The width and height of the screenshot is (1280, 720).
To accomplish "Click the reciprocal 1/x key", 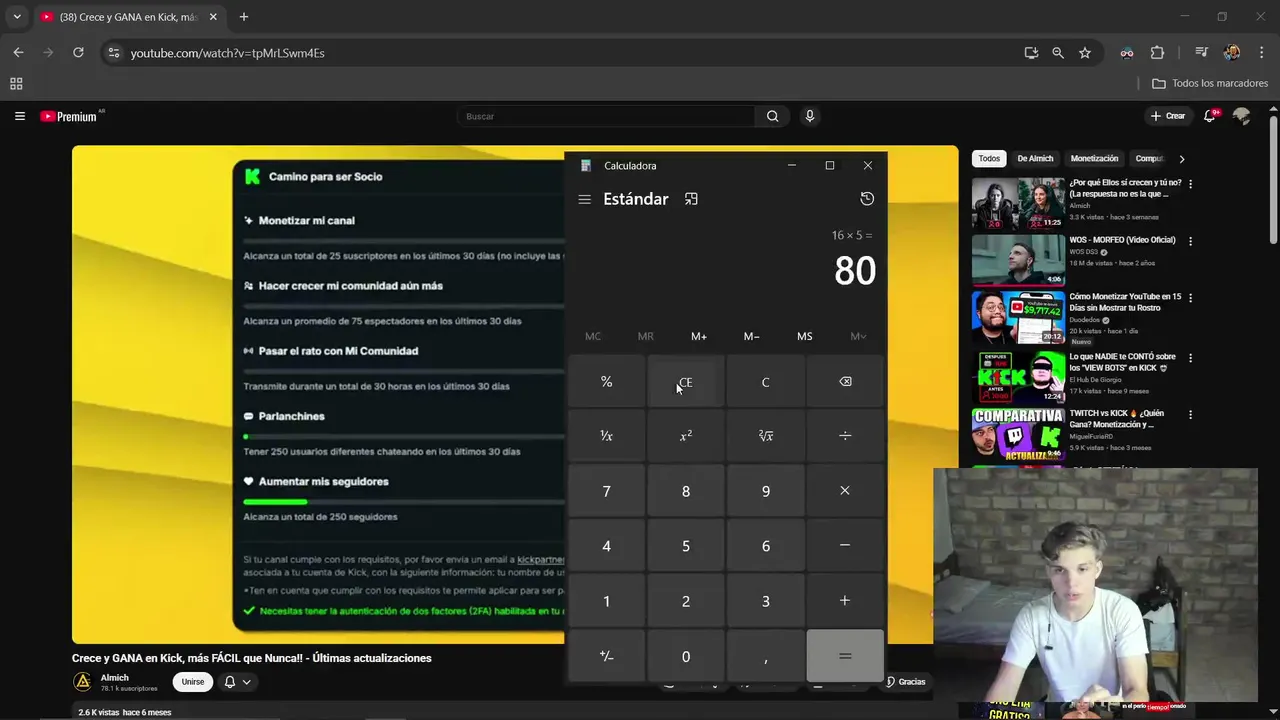I will click(x=606, y=436).
